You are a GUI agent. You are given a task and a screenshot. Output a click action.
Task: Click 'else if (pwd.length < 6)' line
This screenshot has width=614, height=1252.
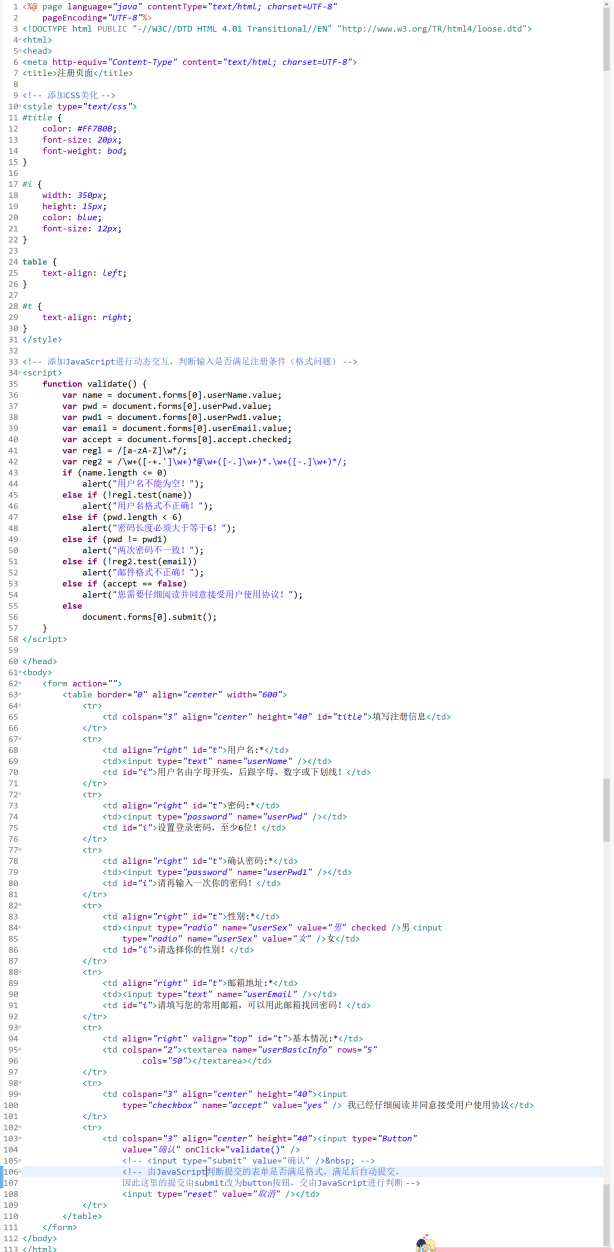122,517
